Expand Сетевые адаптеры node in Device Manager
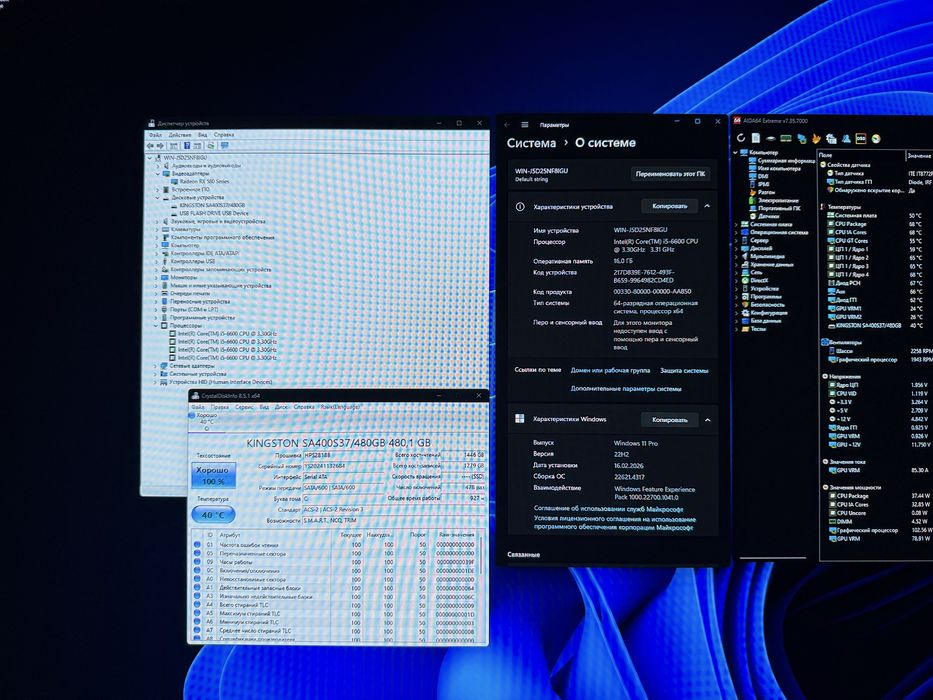This screenshot has width=933, height=700. (x=156, y=366)
